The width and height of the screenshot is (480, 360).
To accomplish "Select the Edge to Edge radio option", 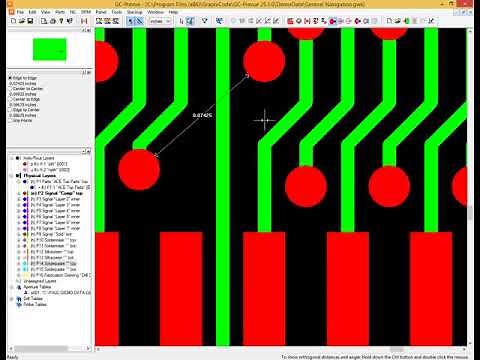I will [x=10, y=78].
